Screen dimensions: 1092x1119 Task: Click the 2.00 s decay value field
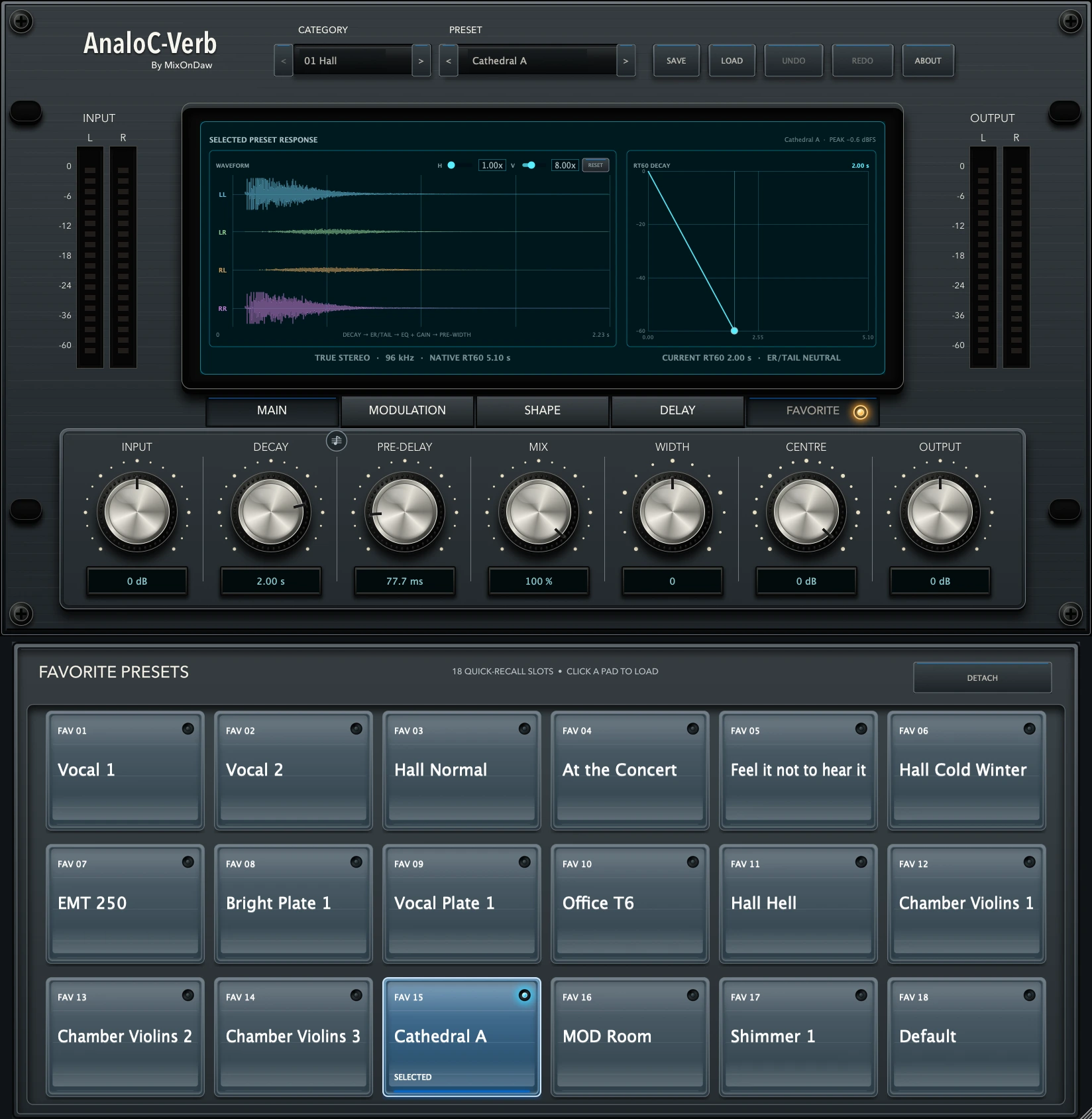pos(271,581)
